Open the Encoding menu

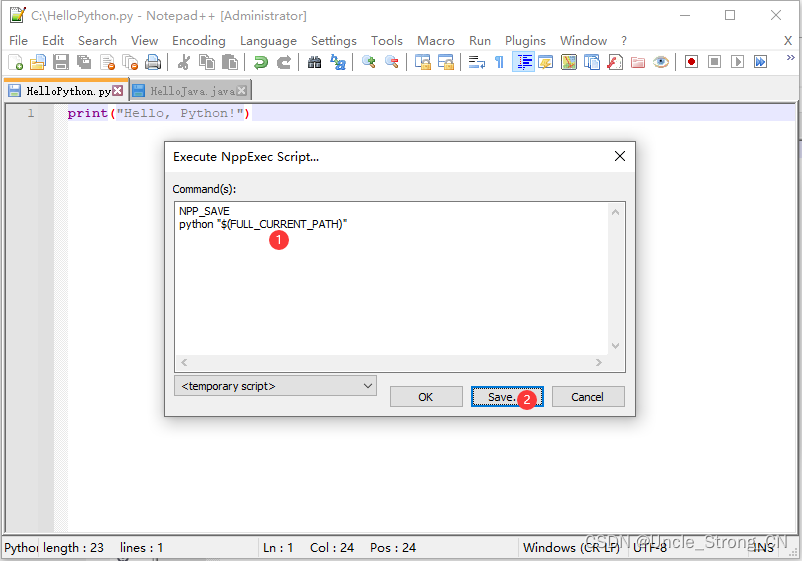pos(198,40)
